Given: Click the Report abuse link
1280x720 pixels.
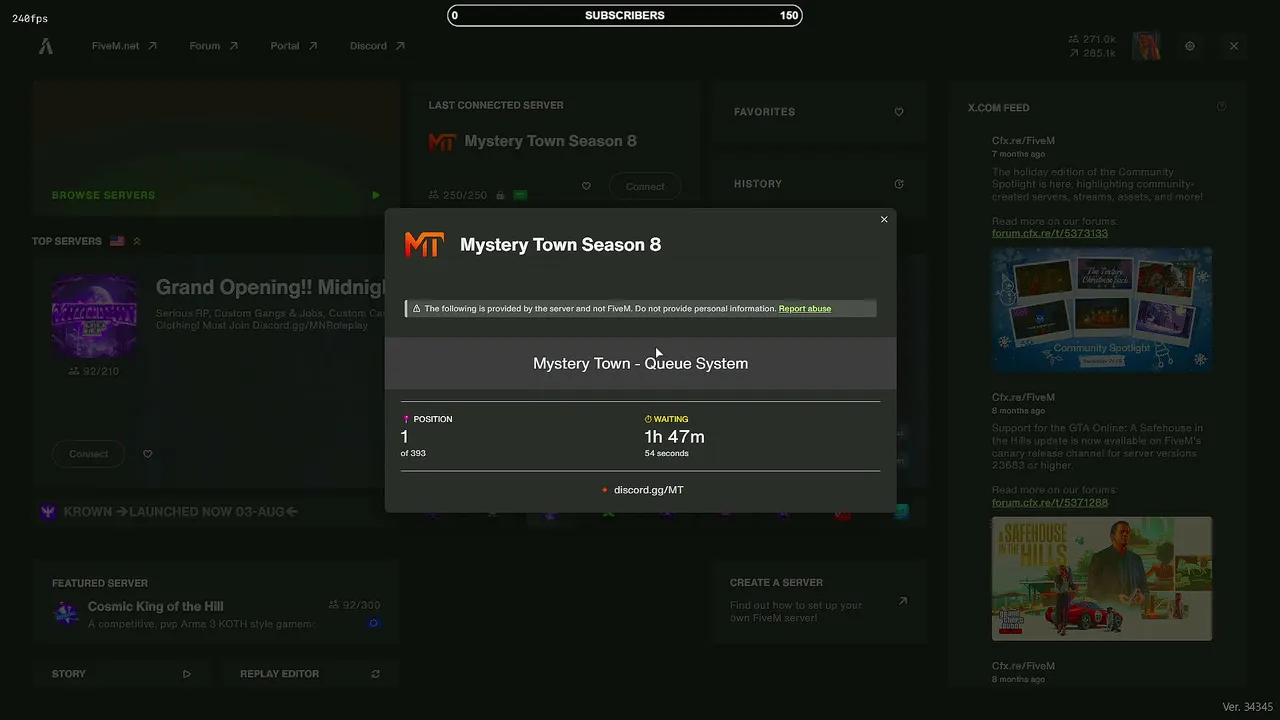Looking at the screenshot, I should 805,309.
